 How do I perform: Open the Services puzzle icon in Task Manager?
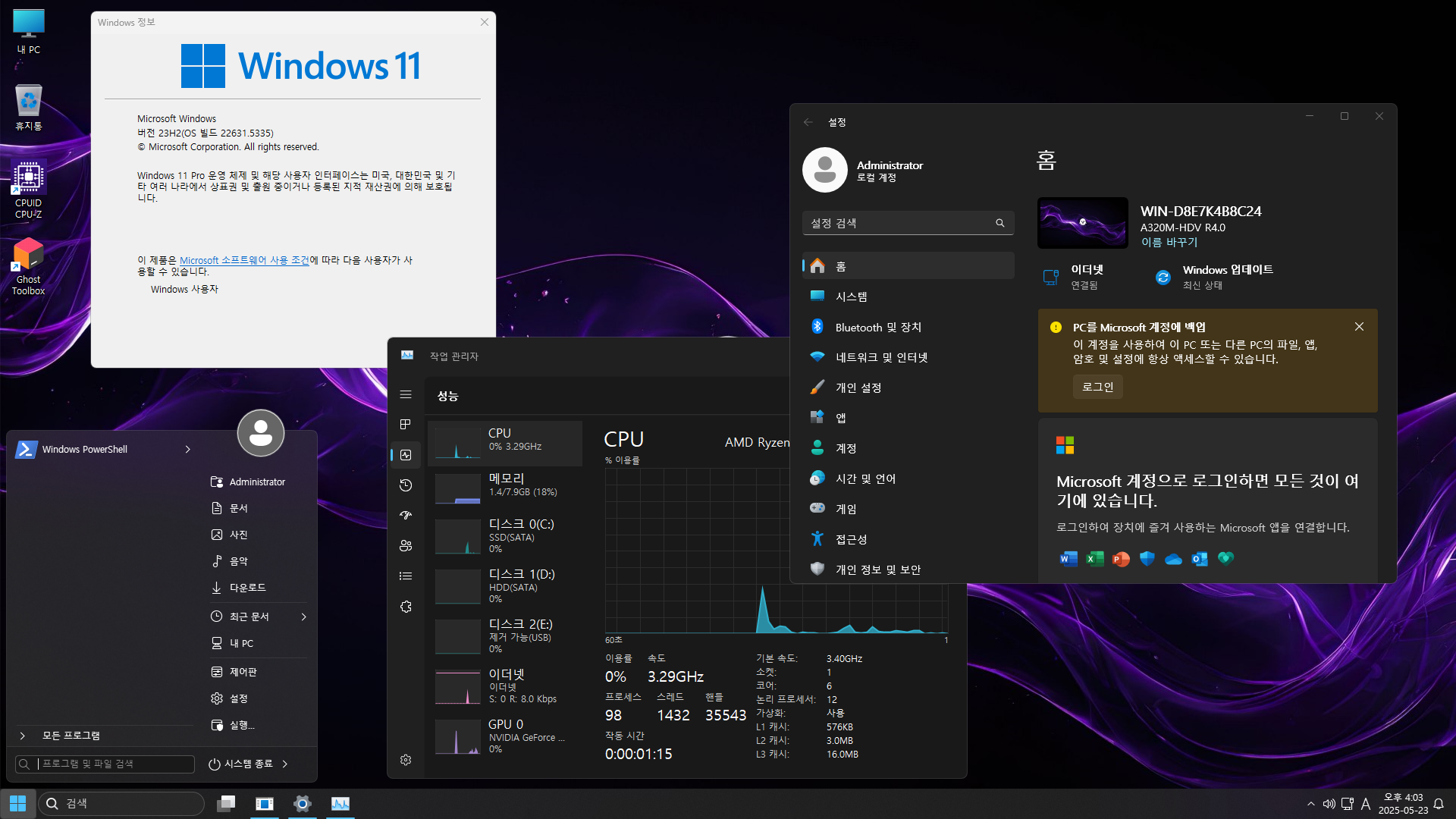(x=406, y=607)
